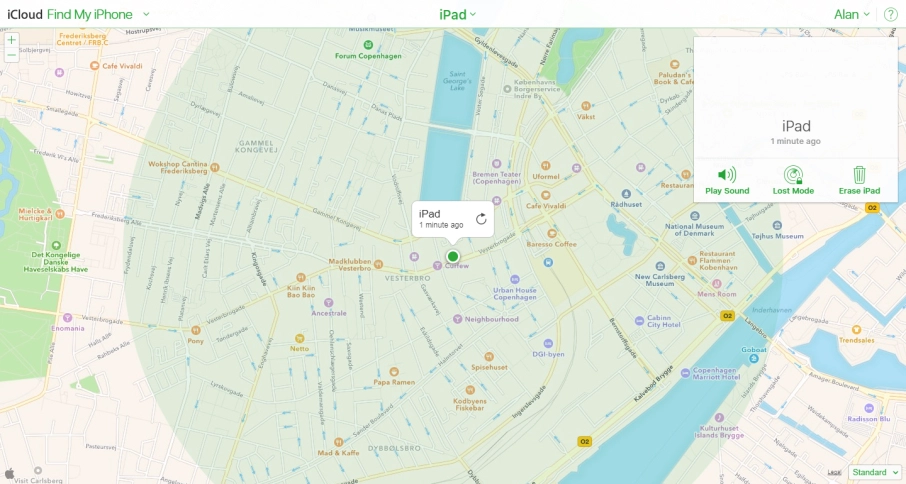Click the green iPad location dot
This screenshot has height=484, width=906.
(x=452, y=256)
